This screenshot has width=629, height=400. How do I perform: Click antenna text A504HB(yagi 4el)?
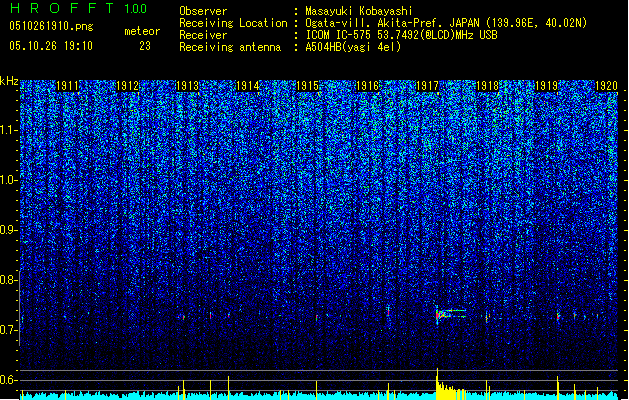(x=353, y=47)
